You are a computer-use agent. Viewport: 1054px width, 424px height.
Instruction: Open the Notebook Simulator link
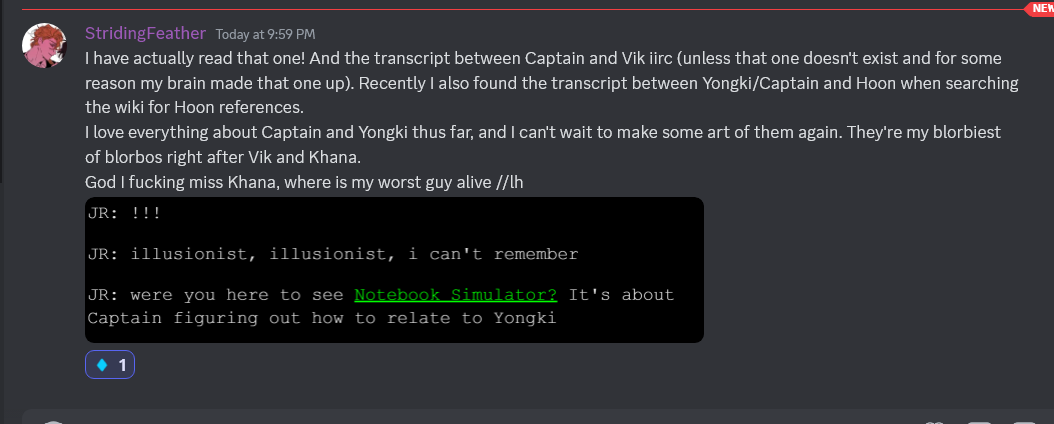455,295
